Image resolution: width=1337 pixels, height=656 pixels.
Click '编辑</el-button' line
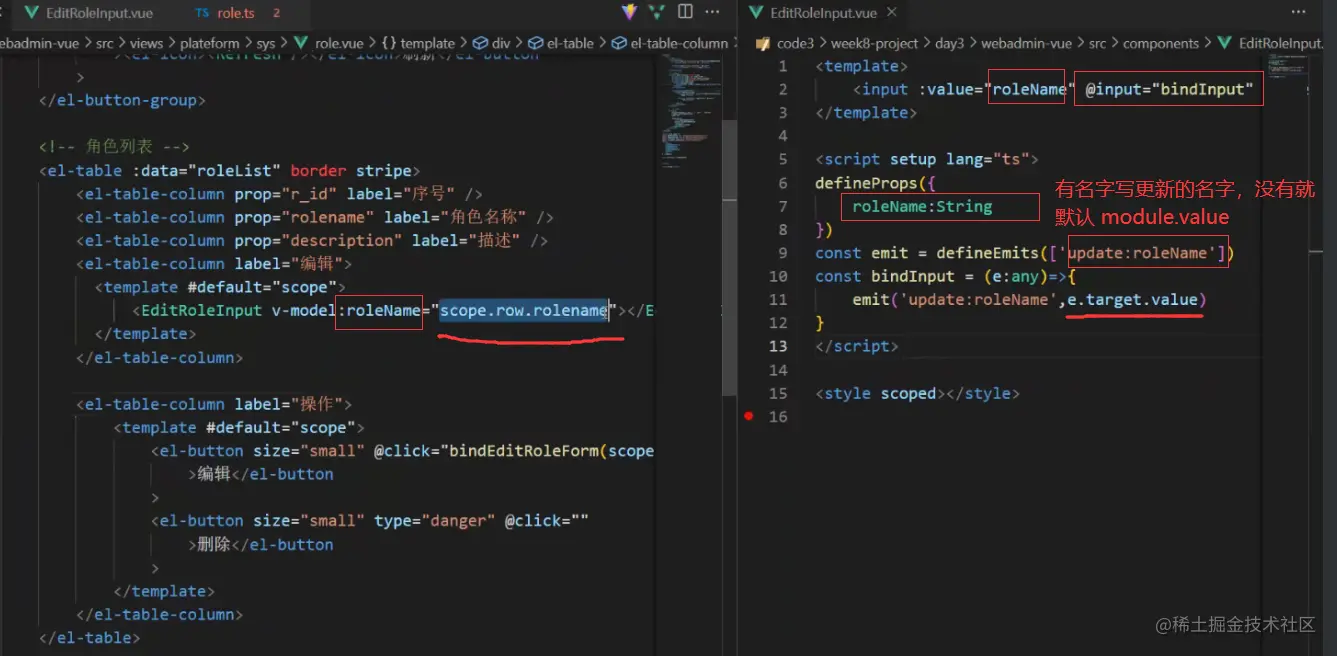[261, 474]
